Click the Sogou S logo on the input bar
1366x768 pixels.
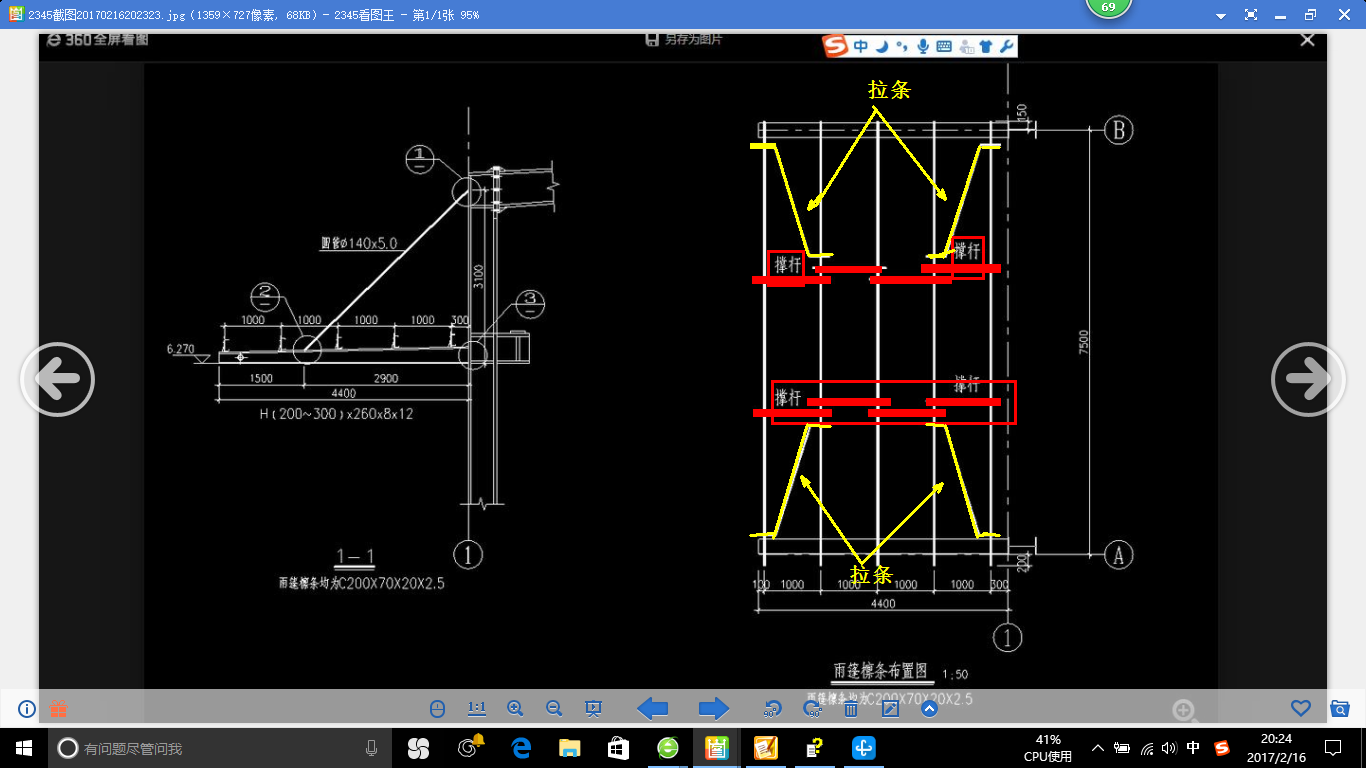click(835, 46)
